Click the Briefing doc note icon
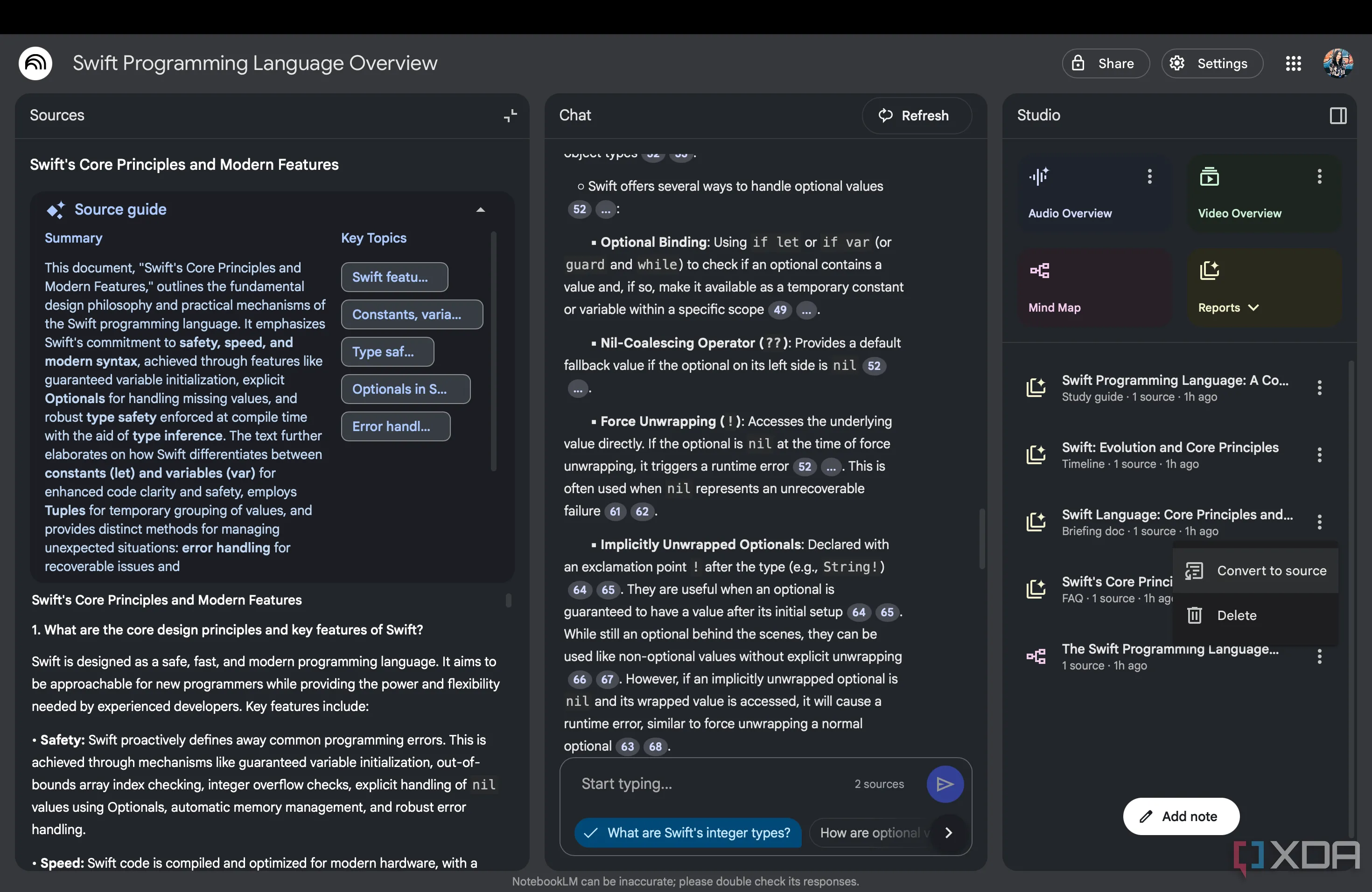This screenshot has width=1372, height=892. point(1036,522)
